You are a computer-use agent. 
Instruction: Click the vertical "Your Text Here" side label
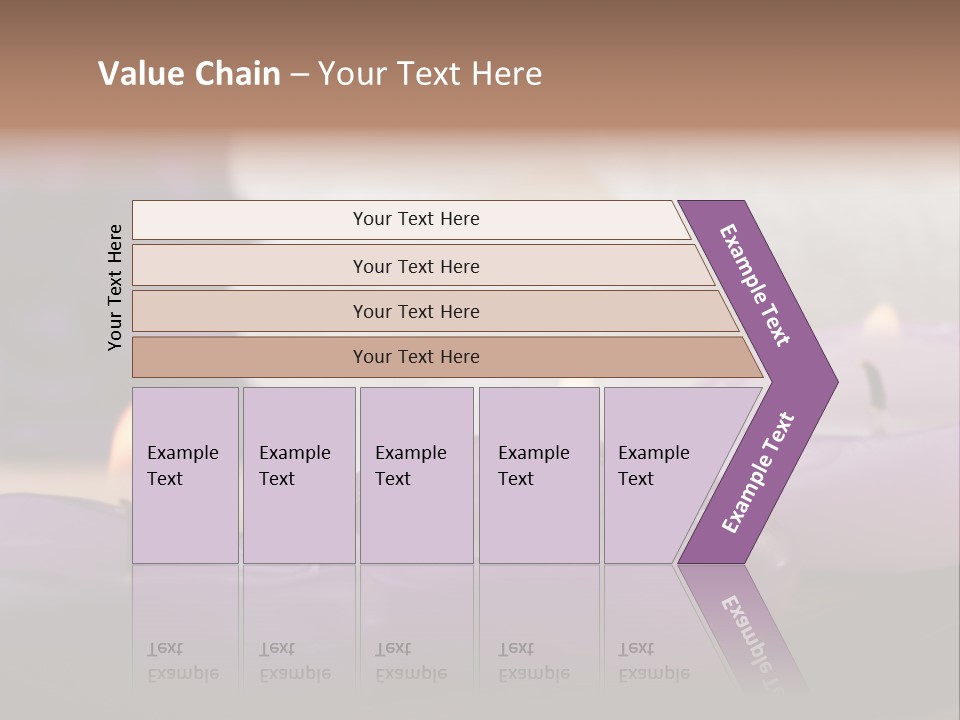coord(115,288)
